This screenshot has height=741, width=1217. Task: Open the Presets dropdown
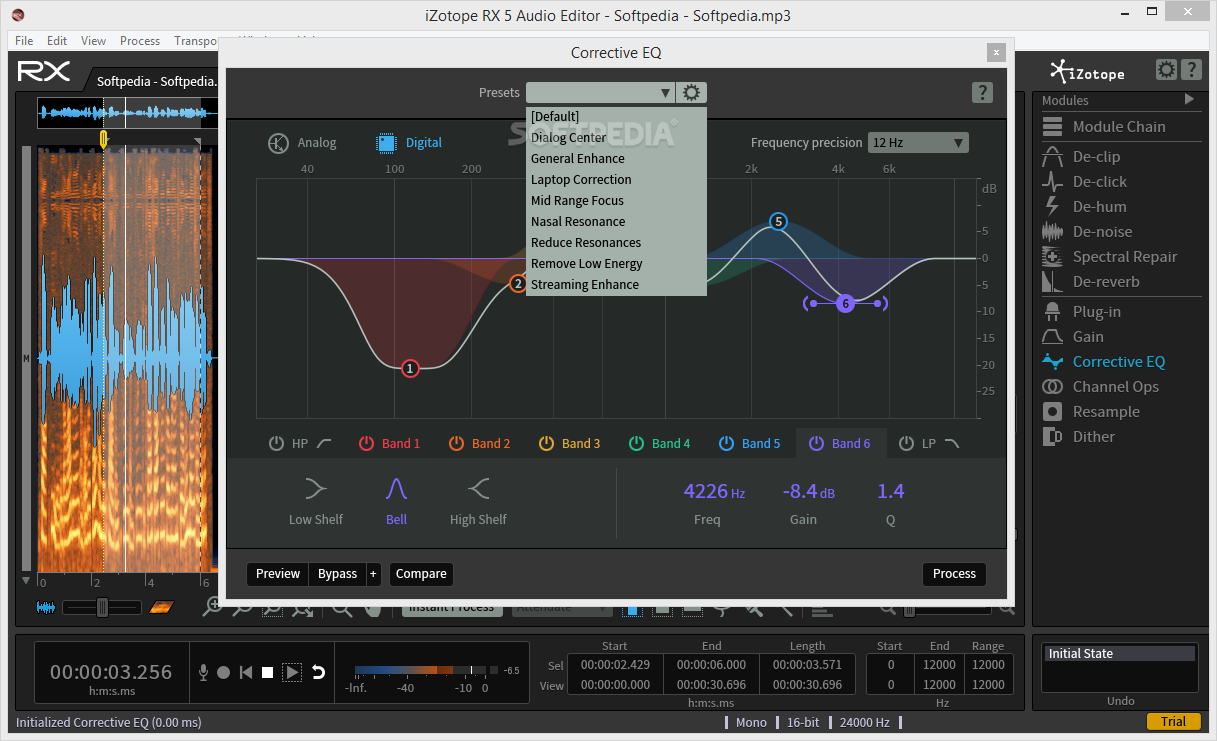(601, 93)
